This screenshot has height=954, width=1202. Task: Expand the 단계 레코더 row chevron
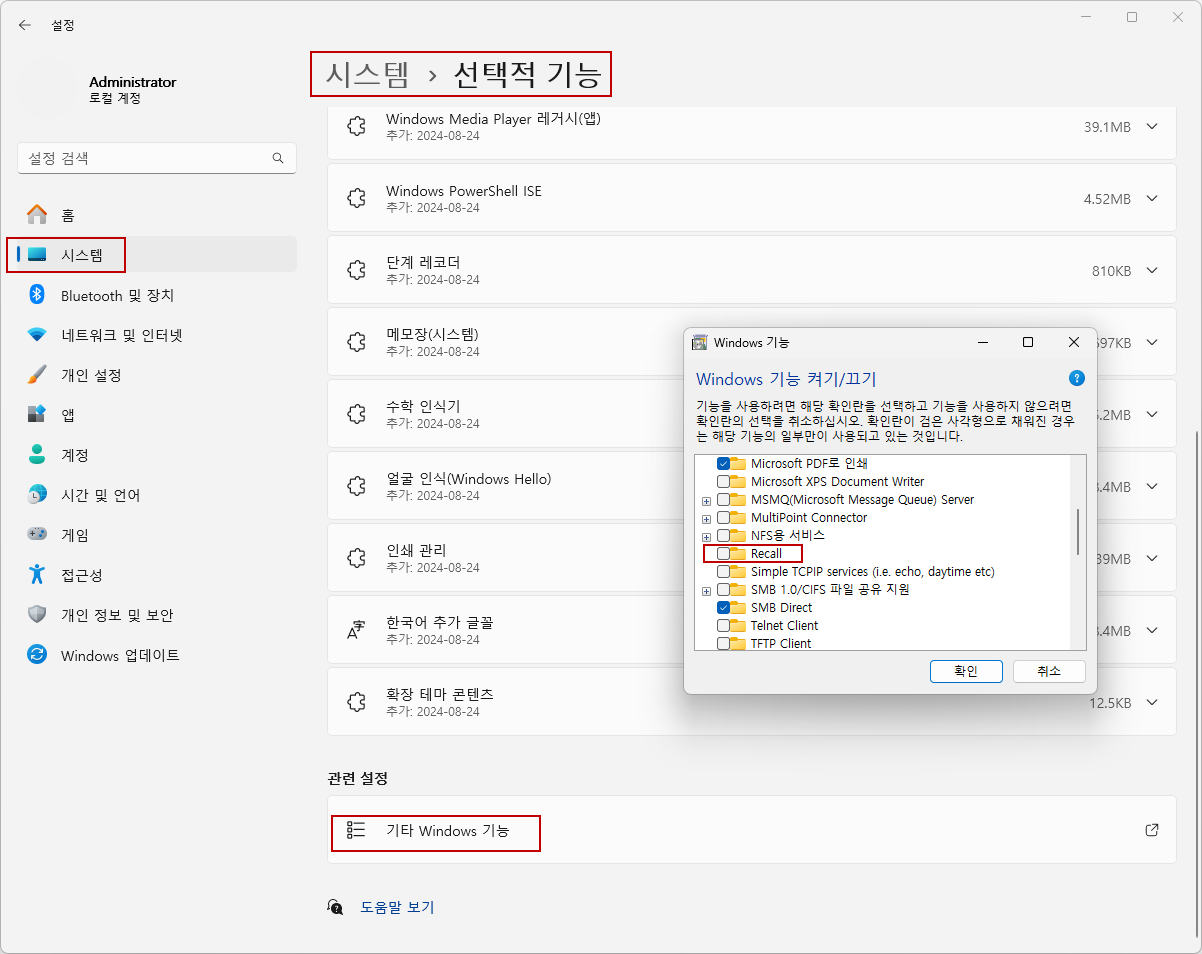1152,271
